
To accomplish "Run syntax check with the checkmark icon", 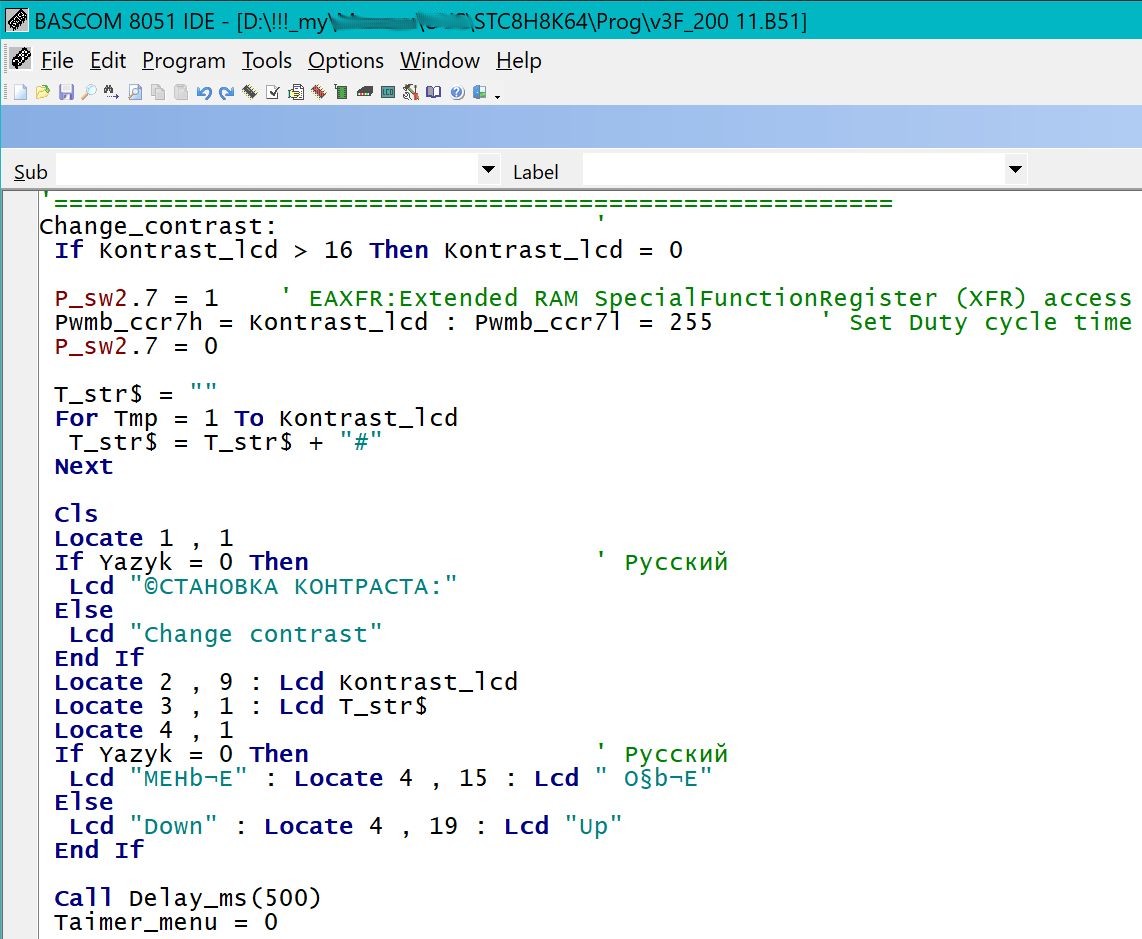I will pos(272,93).
